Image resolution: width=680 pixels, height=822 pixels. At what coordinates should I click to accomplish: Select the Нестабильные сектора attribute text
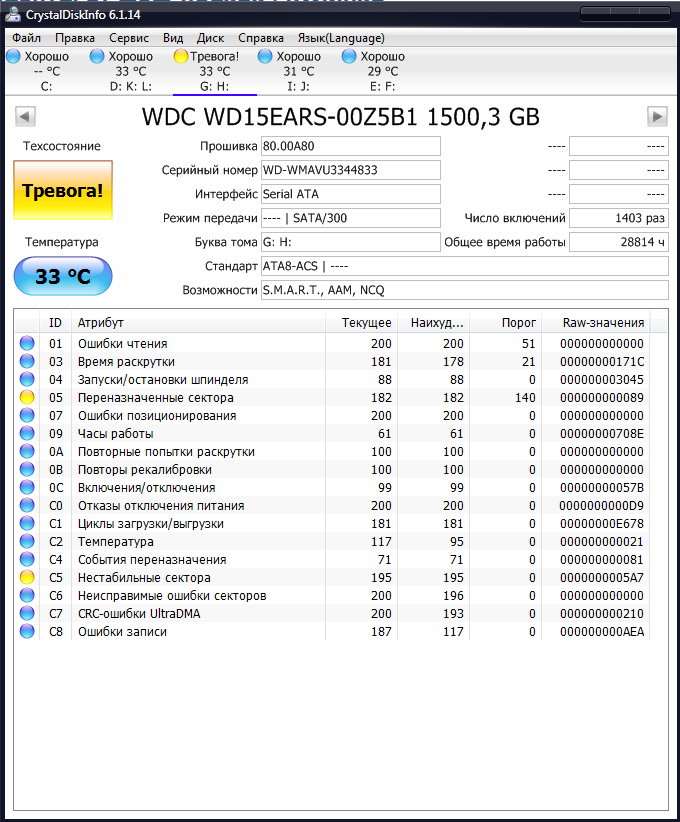(x=144, y=578)
